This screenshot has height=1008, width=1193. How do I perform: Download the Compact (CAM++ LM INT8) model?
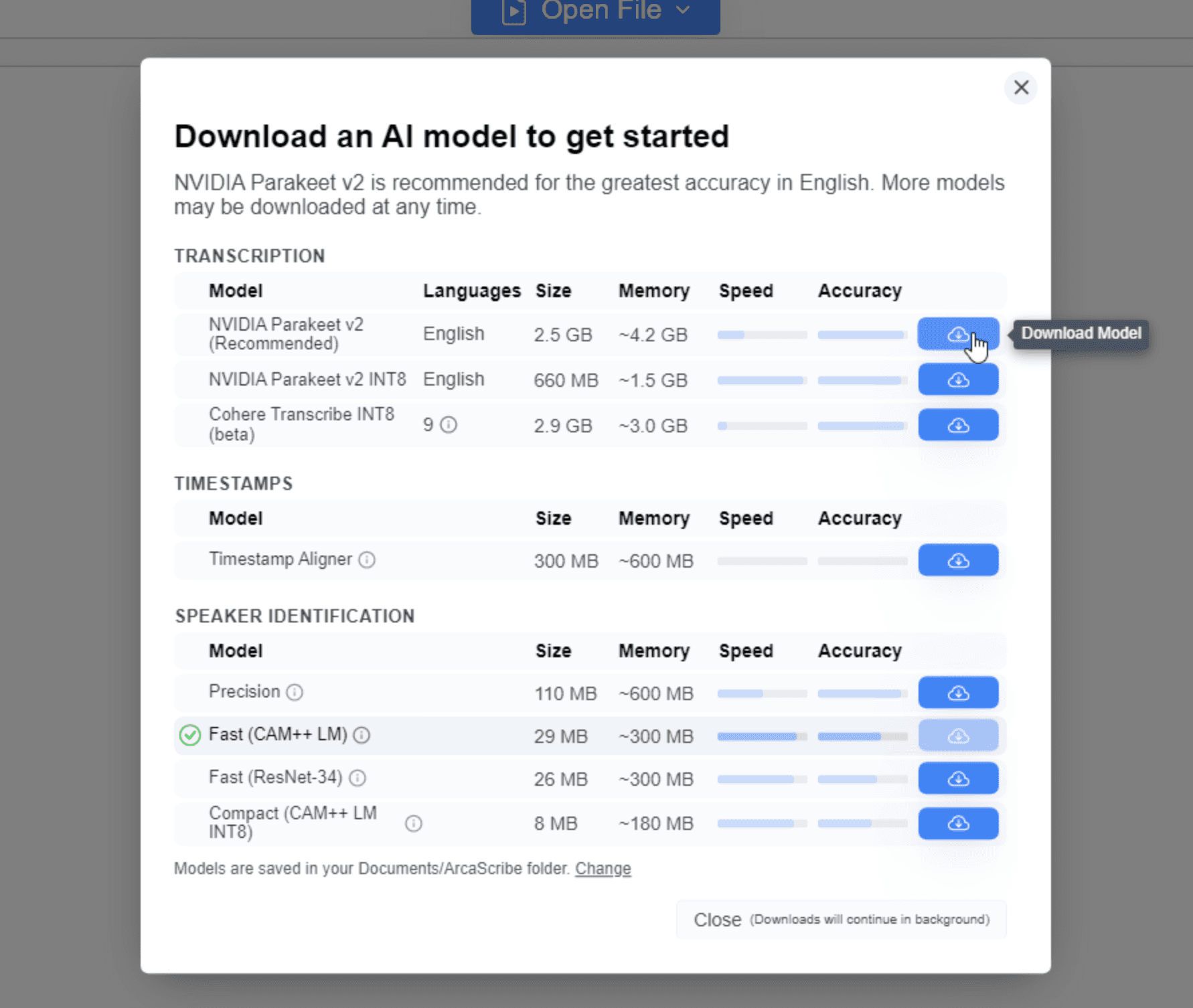[958, 823]
